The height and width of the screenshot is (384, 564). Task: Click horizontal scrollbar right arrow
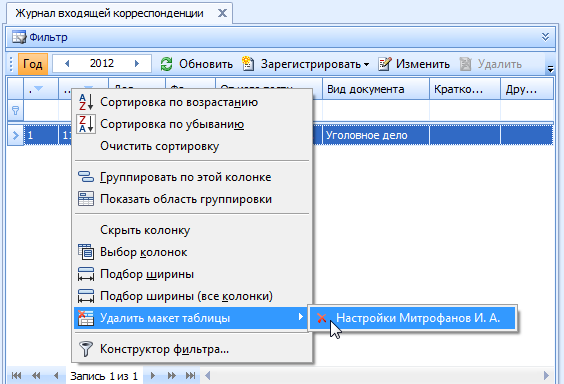click(546, 376)
